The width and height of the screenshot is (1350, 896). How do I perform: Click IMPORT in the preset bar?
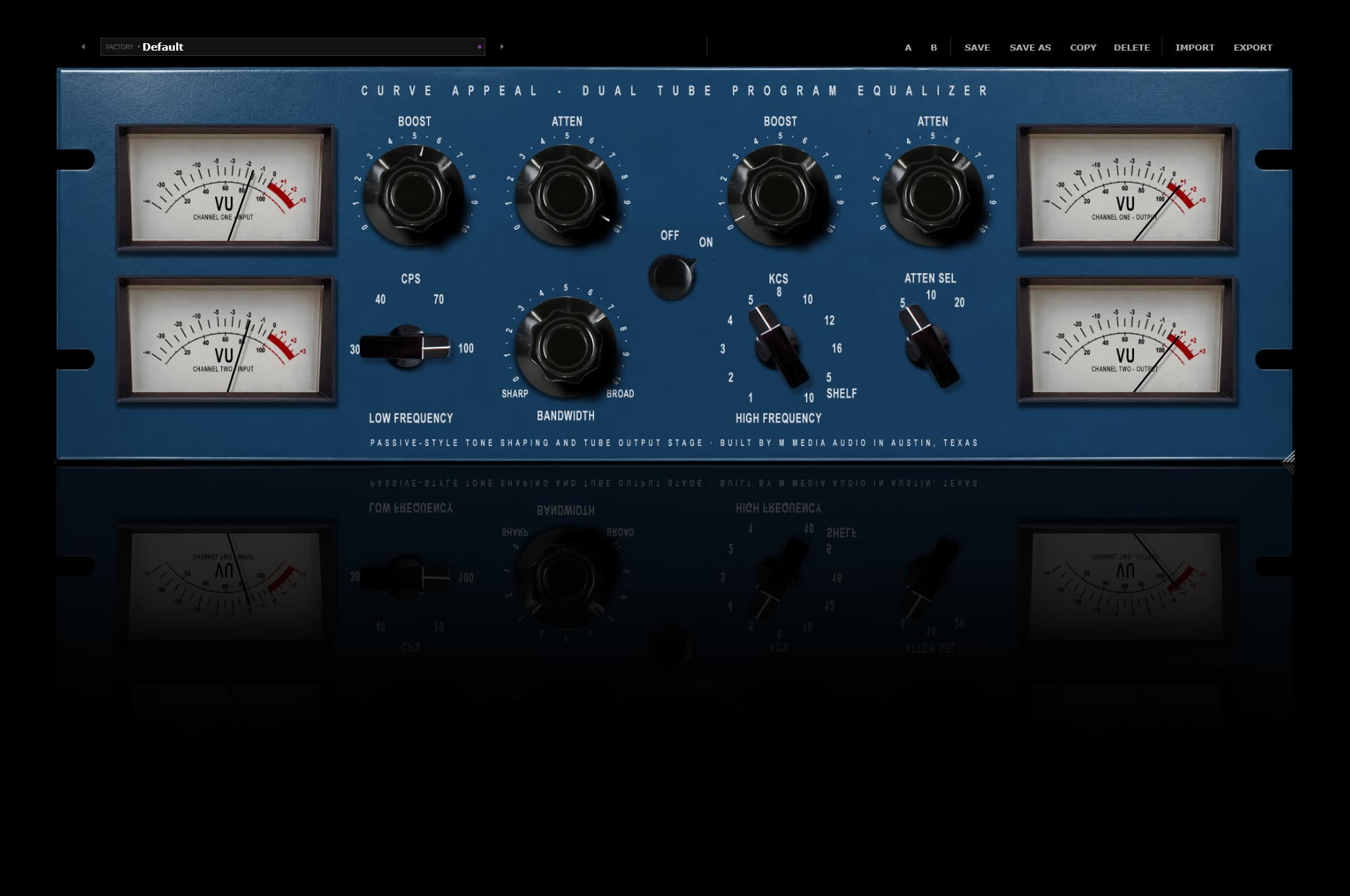pyautogui.click(x=1194, y=47)
